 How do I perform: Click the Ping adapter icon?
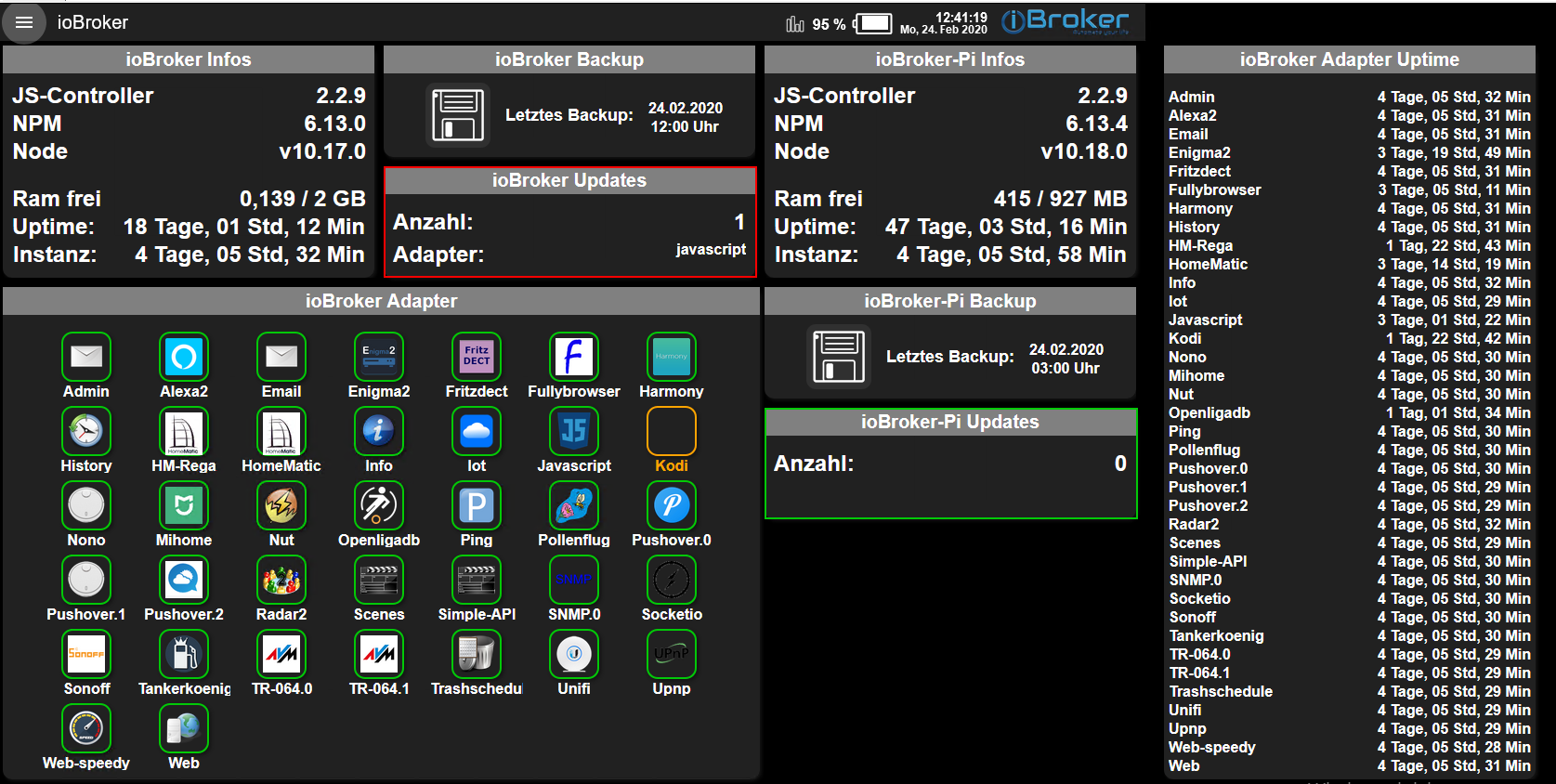[477, 505]
